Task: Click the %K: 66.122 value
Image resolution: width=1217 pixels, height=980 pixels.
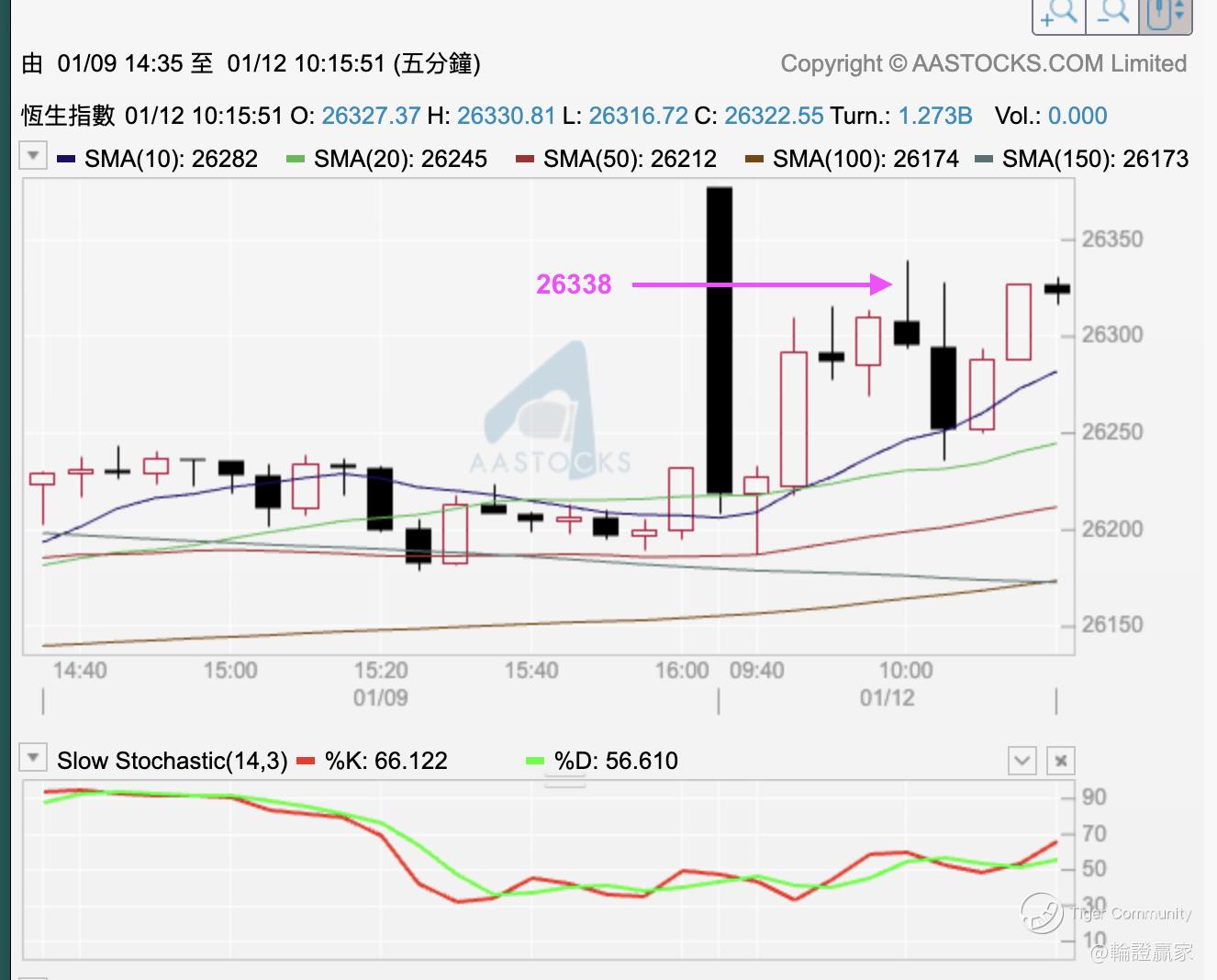Action: pos(386,761)
